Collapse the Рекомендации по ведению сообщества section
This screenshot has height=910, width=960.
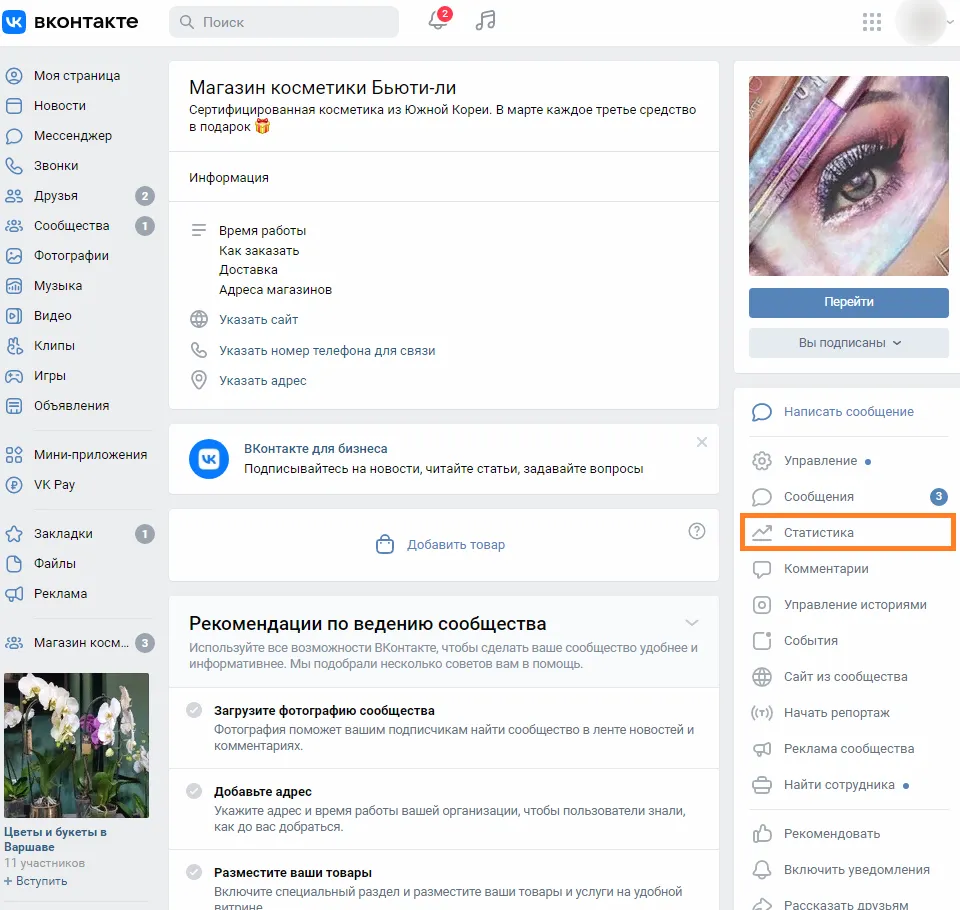coord(692,623)
